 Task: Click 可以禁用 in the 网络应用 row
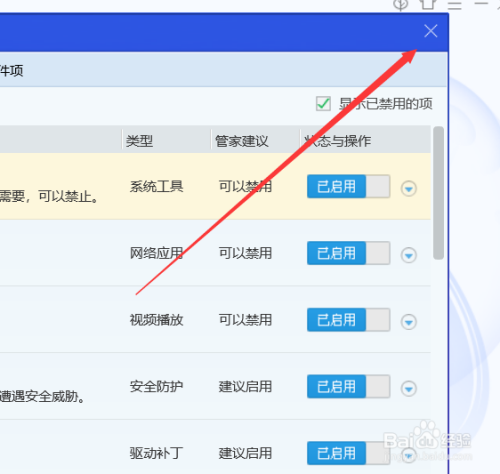[245, 253]
